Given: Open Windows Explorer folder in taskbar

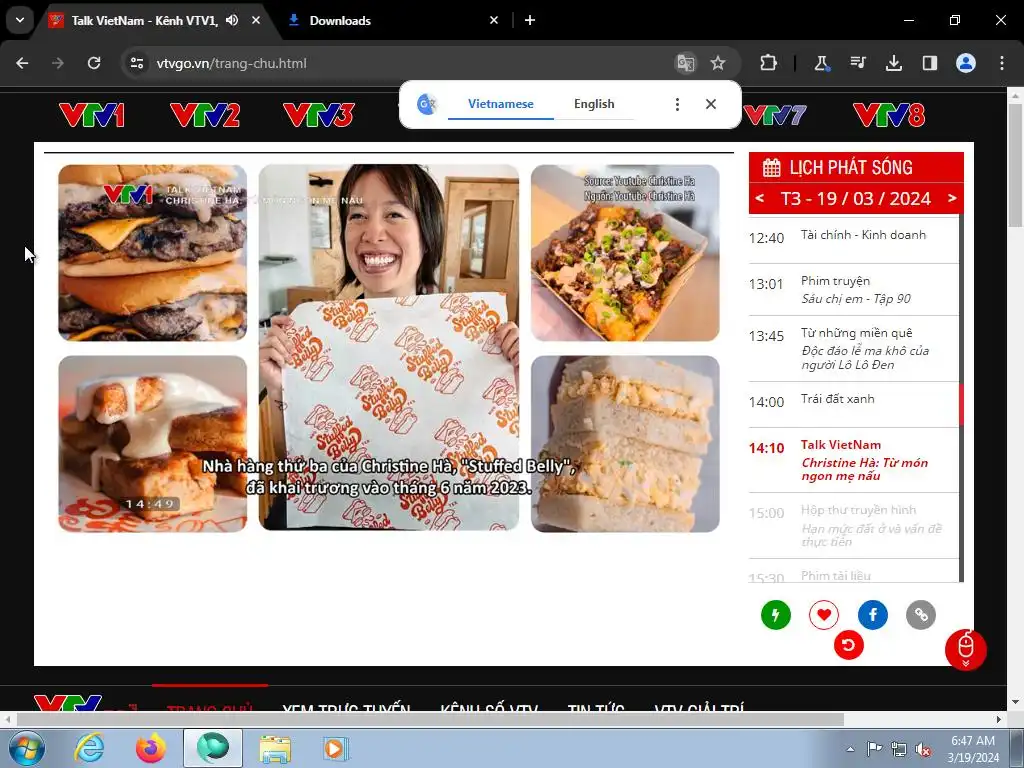Looking at the screenshot, I should point(275,748).
